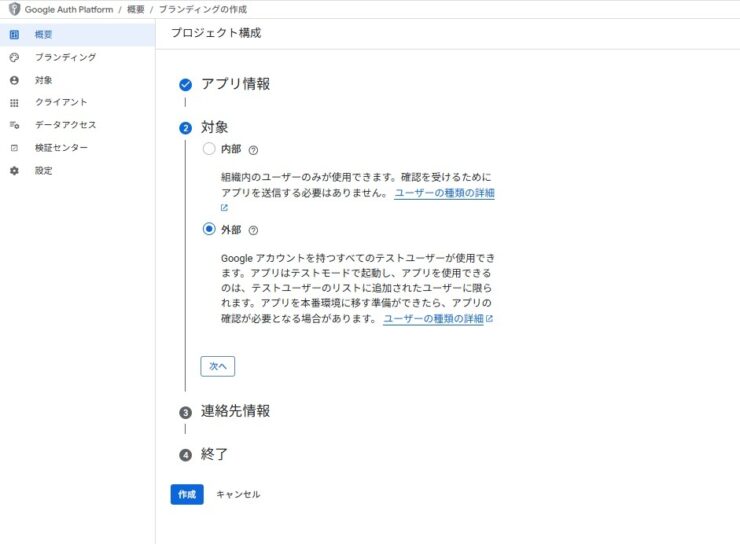Open the 概要 breadcrumb item
This screenshot has width=740, height=544.
point(137,9)
